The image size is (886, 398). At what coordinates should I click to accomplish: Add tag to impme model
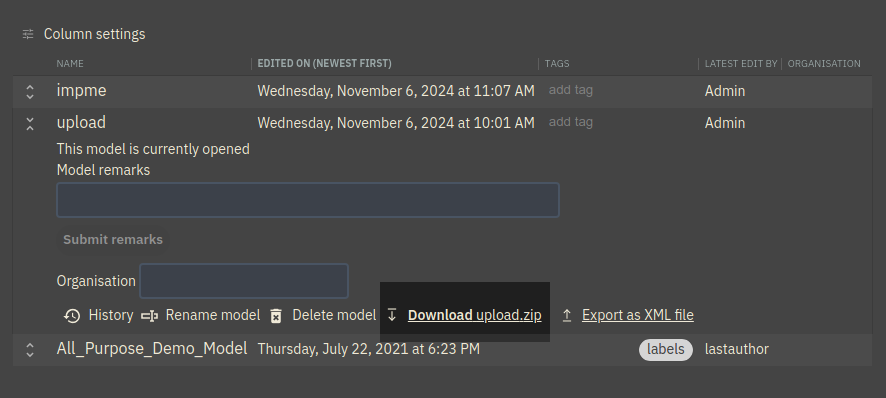click(571, 90)
